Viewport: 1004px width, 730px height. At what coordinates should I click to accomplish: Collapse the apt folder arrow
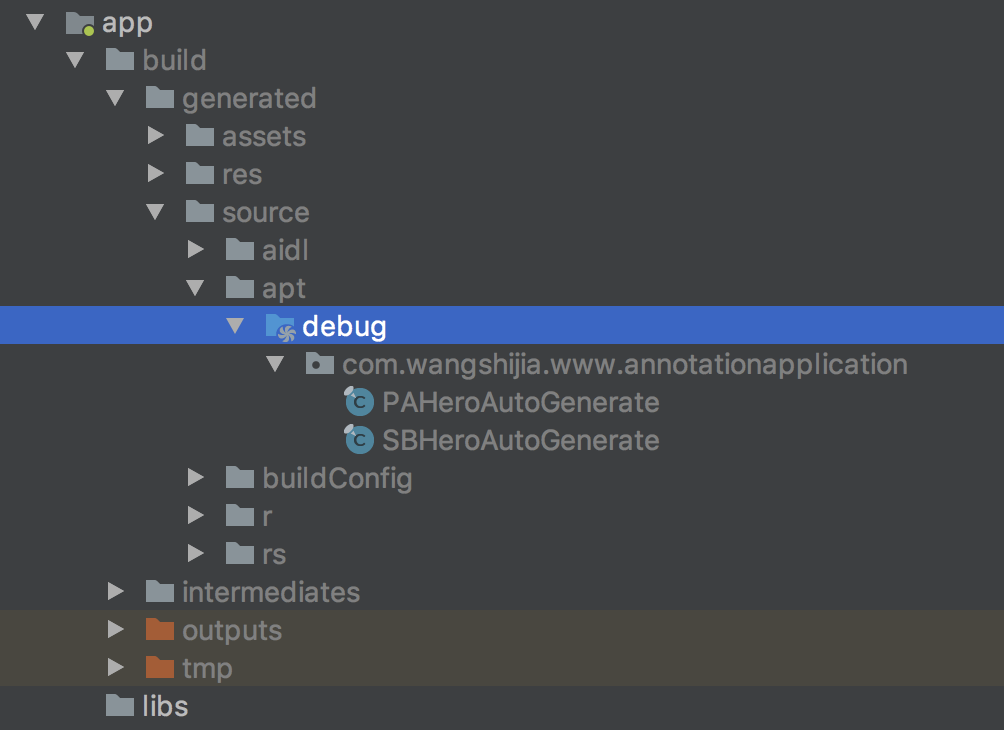click(196, 288)
